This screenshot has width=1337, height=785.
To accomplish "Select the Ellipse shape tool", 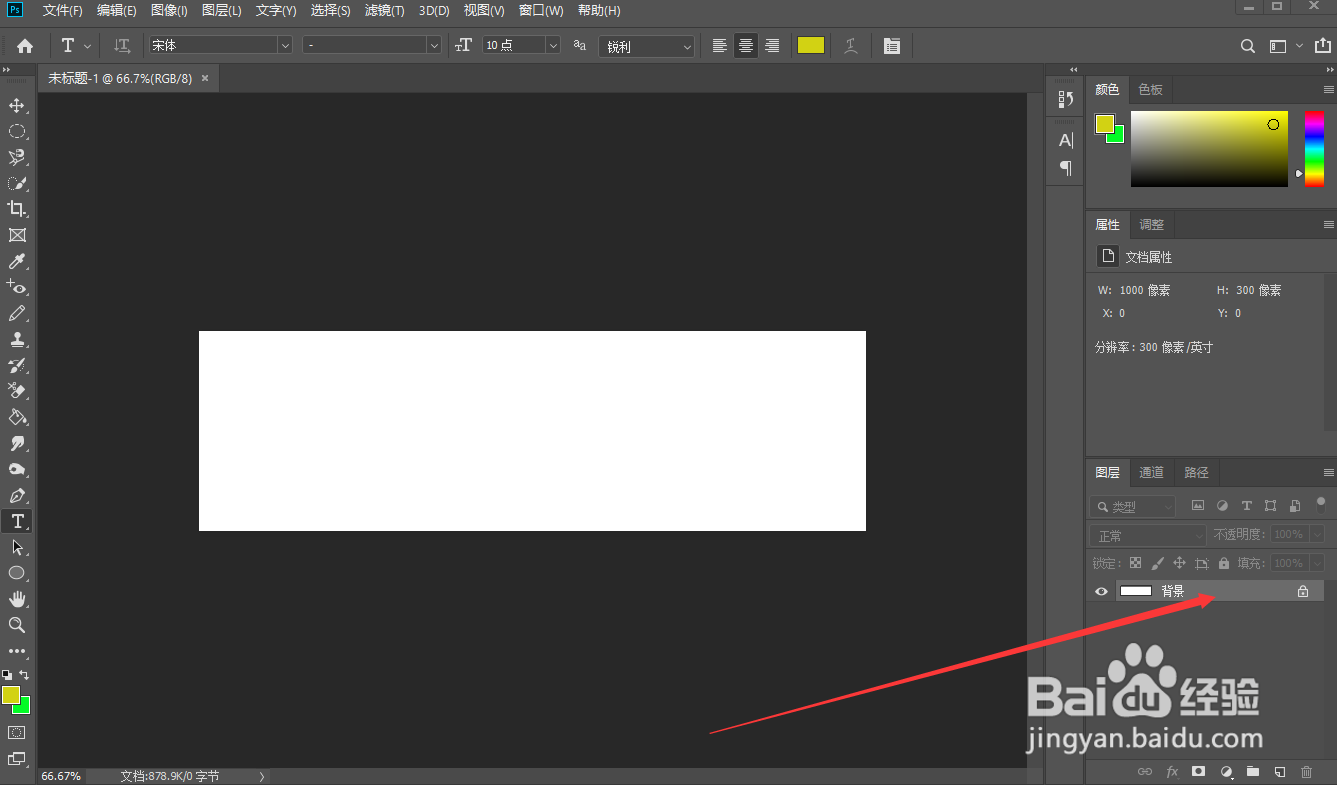I will pyautogui.click(x=17, y=573).
